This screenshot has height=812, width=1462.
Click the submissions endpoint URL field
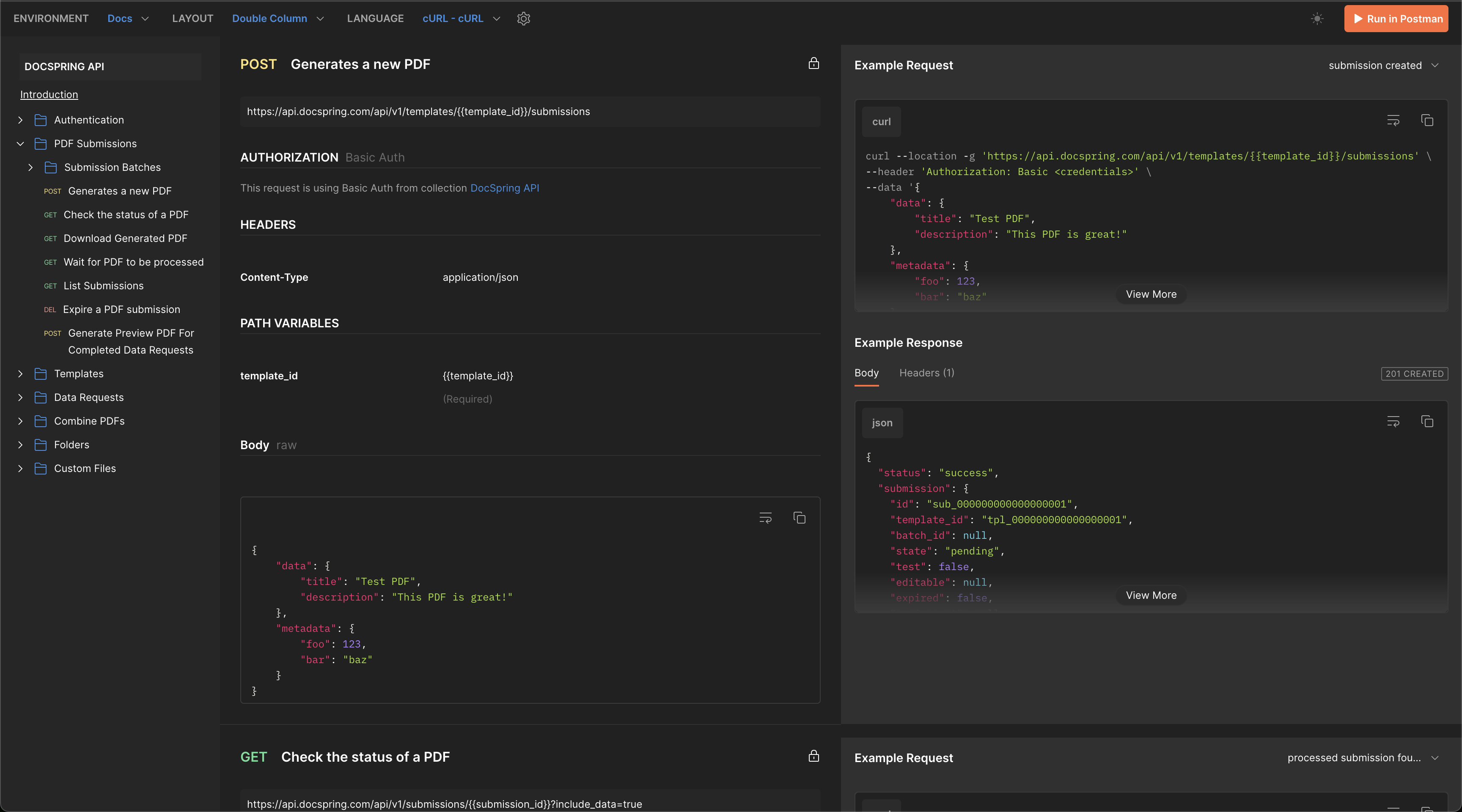530,111
